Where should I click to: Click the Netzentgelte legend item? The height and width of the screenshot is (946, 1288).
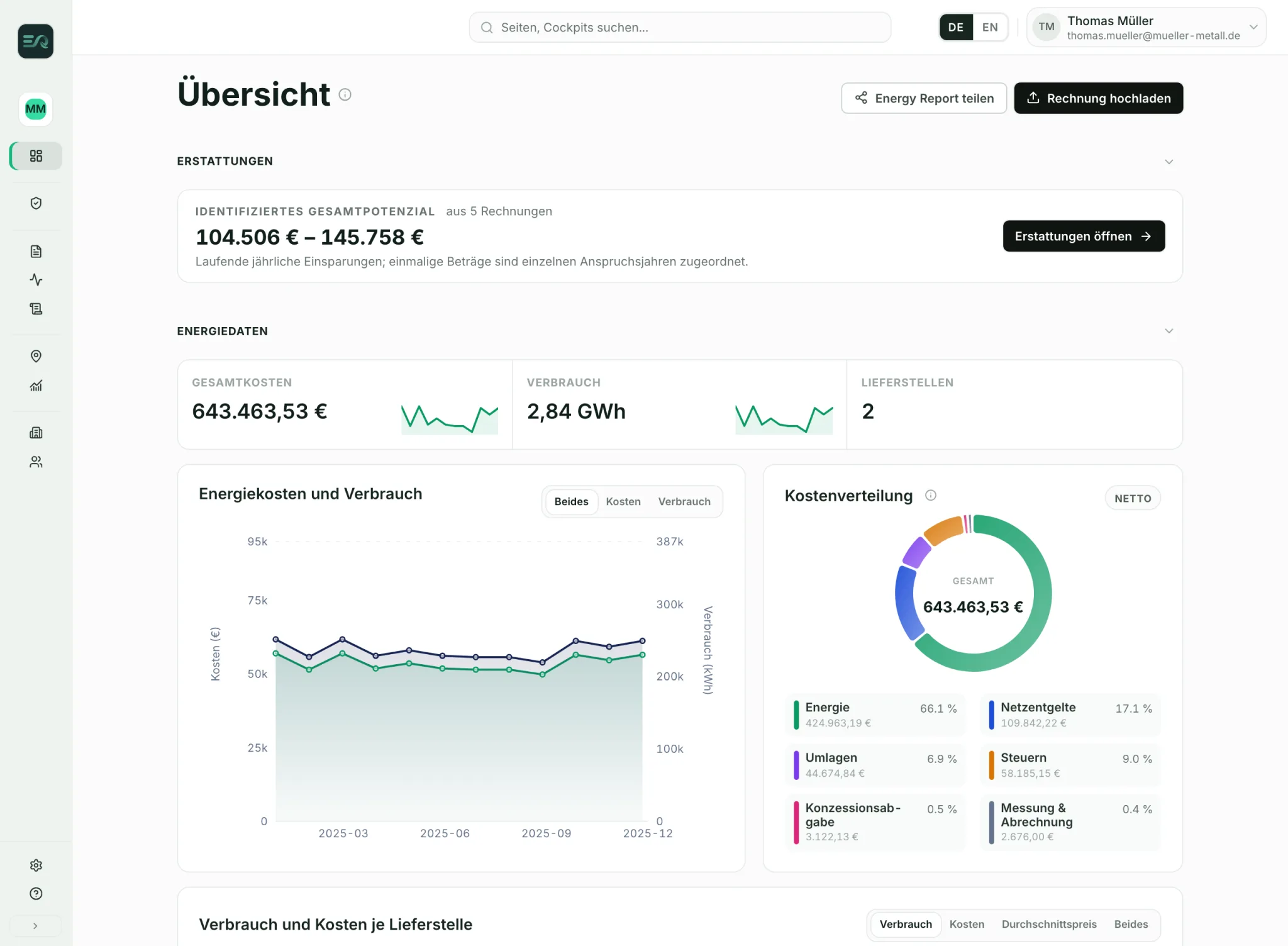(1070, 715)
